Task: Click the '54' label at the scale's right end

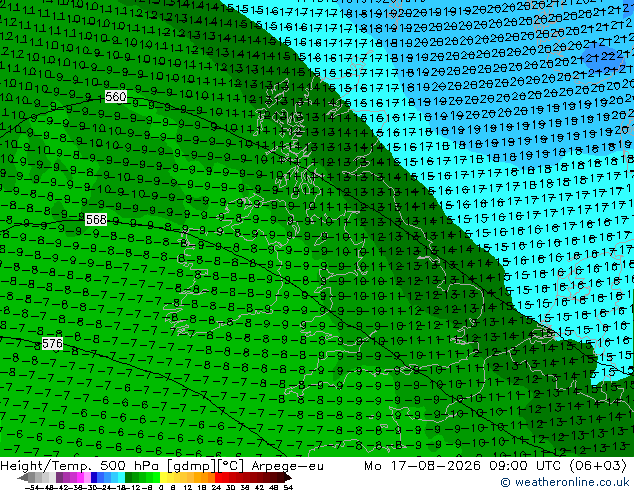Action: [x=287, y=488]
